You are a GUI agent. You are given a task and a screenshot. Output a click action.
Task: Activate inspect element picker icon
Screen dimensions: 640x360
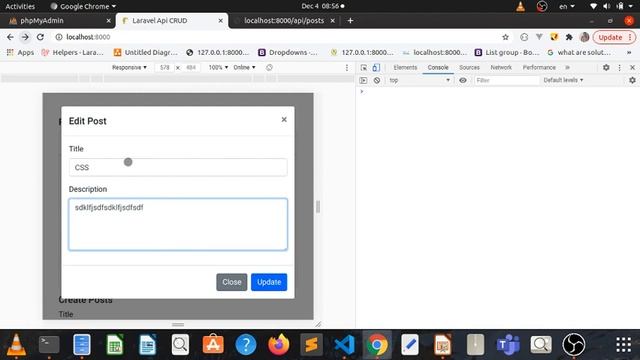[x=364, y=67]
